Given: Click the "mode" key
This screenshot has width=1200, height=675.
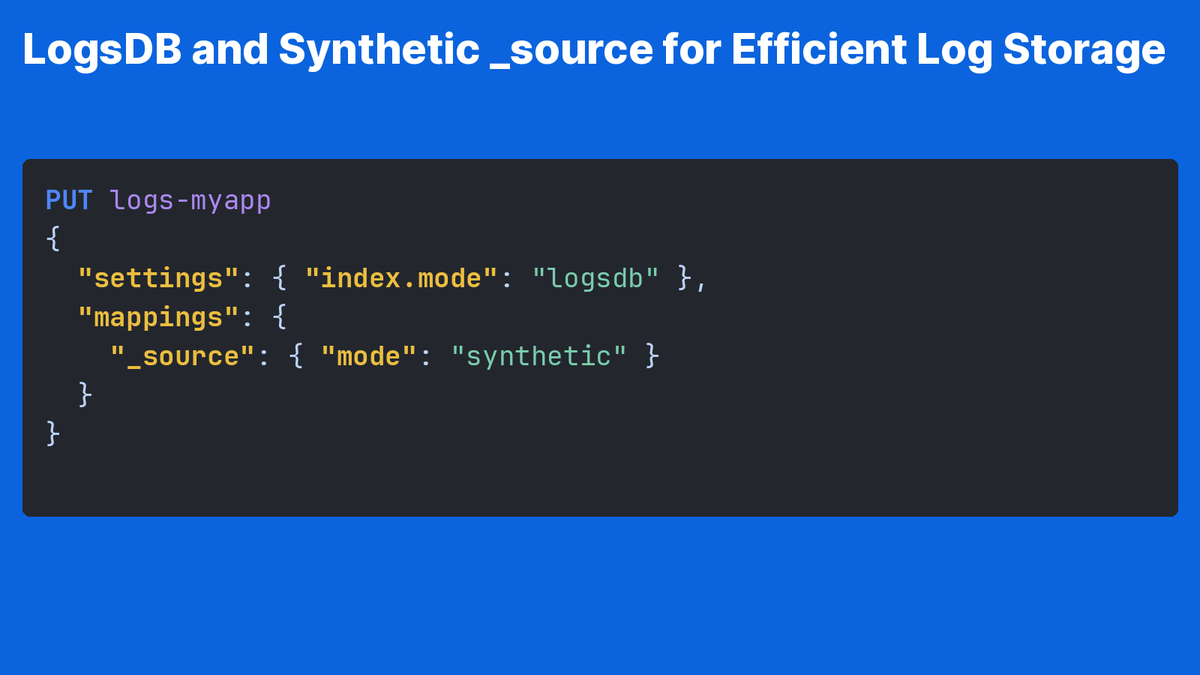Looking at the screenshot, I should [x=369, y=356].
